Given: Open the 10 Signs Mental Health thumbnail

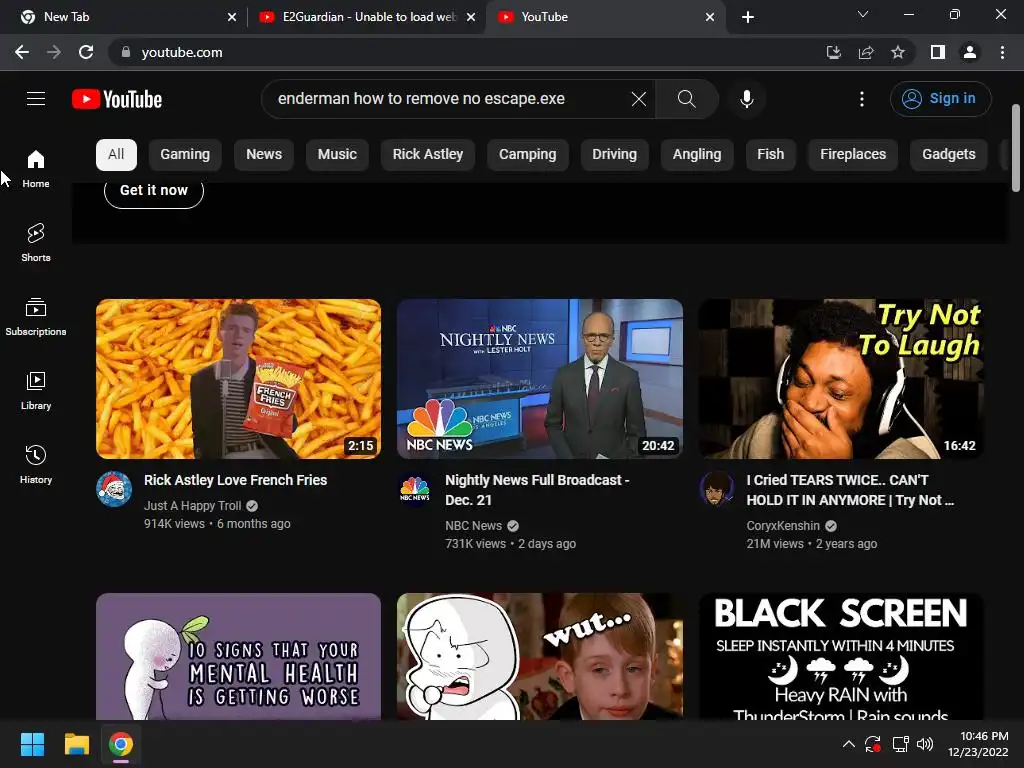Looking at the screenshot, I should pos(238,656).
